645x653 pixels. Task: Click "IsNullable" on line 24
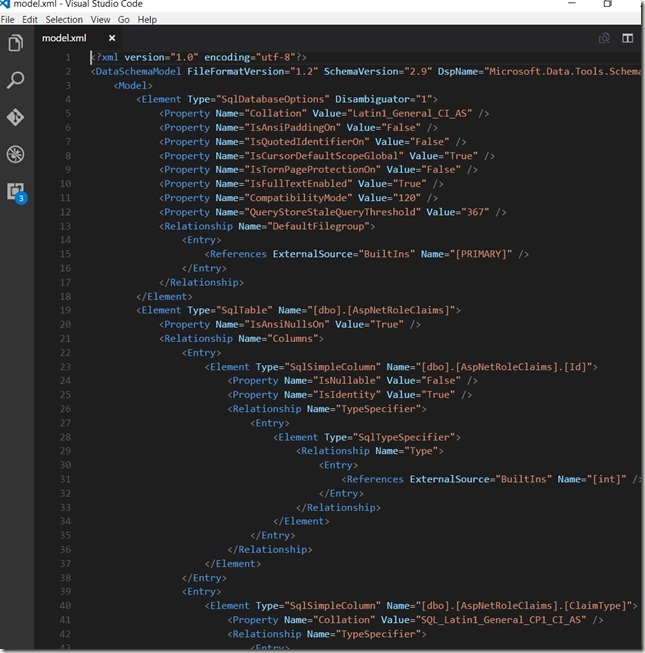[x=347, y=381]
